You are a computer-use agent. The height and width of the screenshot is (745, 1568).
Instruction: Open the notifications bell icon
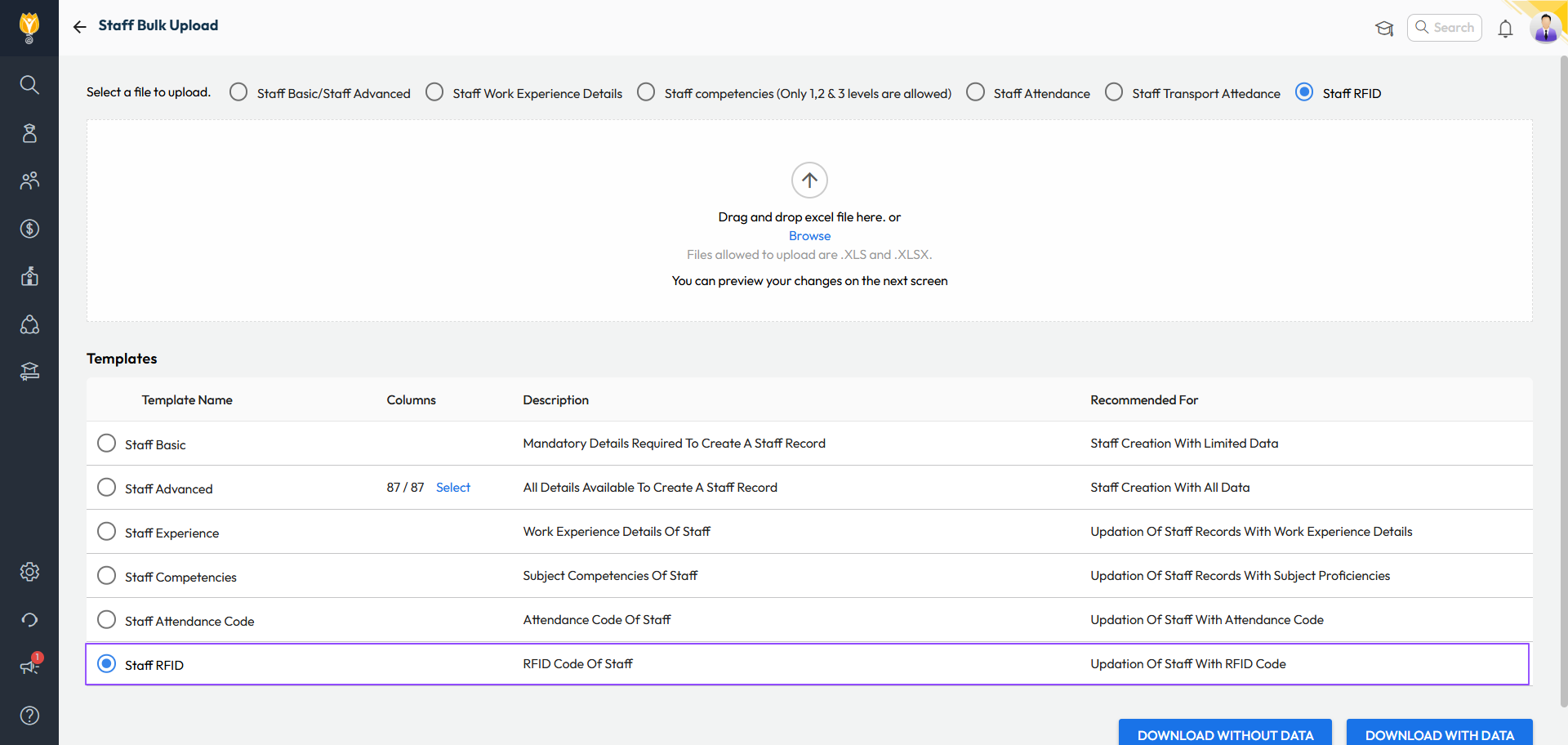(x=1505, y=29)
